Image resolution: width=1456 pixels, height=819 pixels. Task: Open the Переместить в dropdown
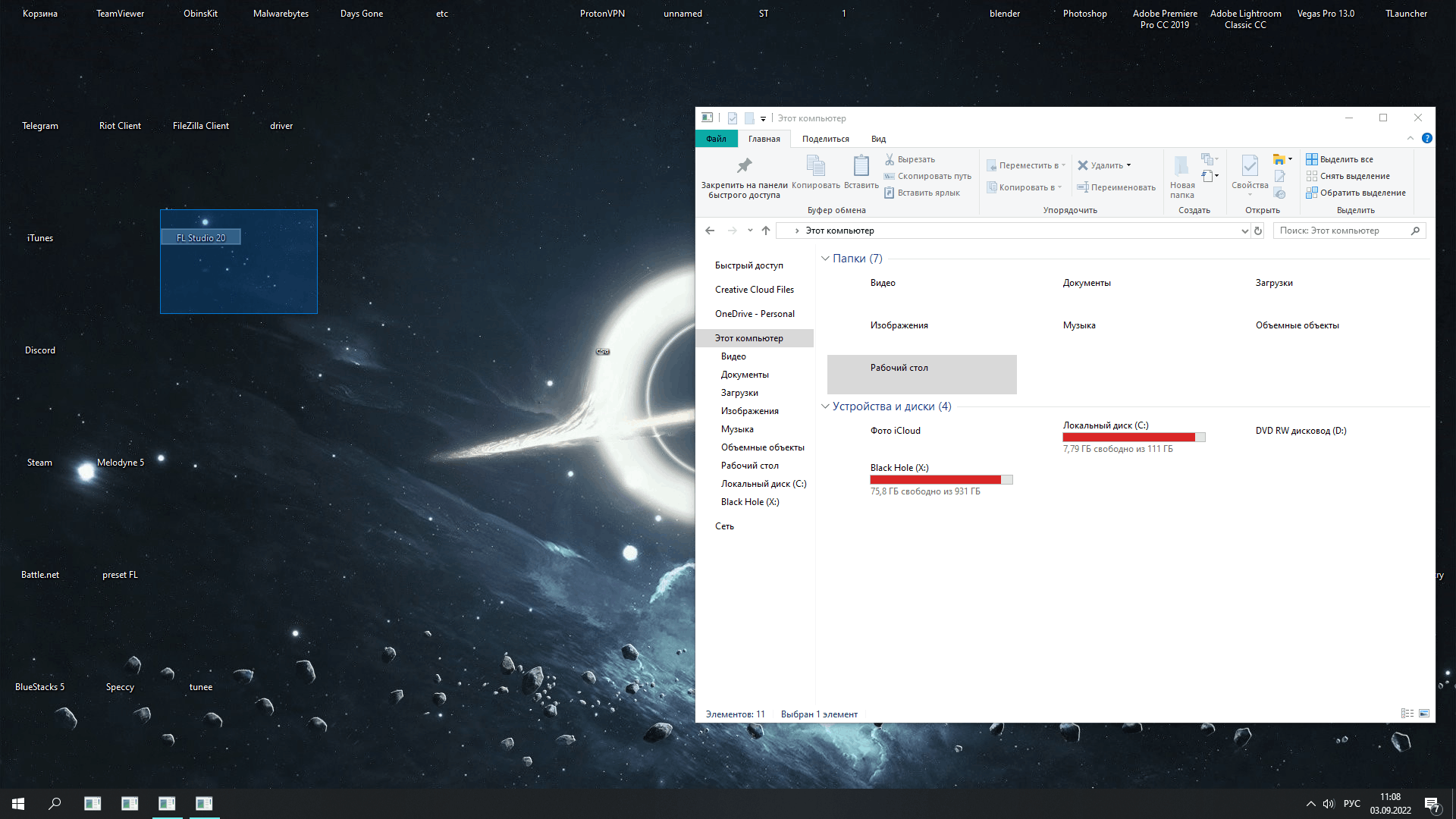point(1062,165)
